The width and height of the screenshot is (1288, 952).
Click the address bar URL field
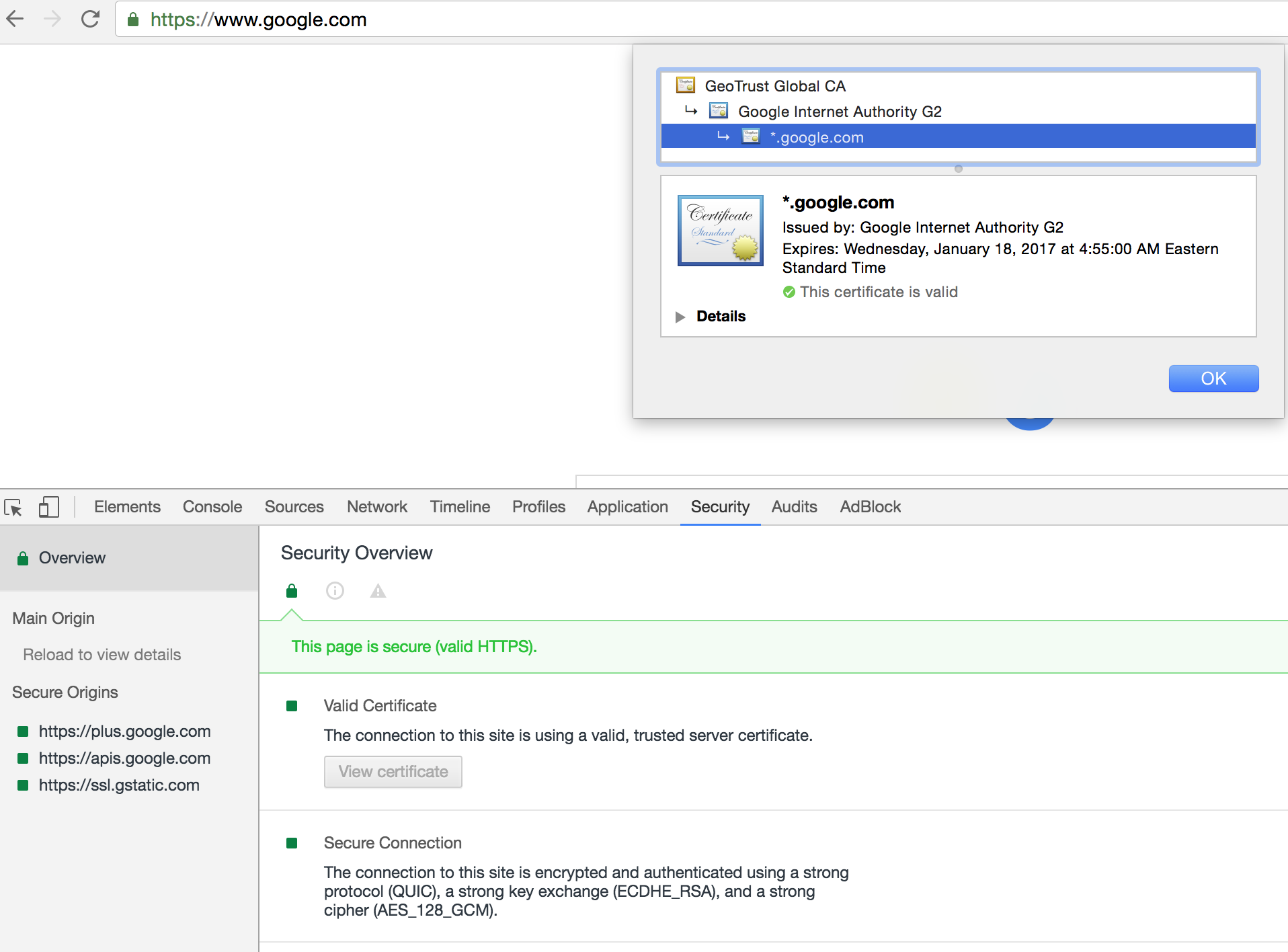coord(701,19)
